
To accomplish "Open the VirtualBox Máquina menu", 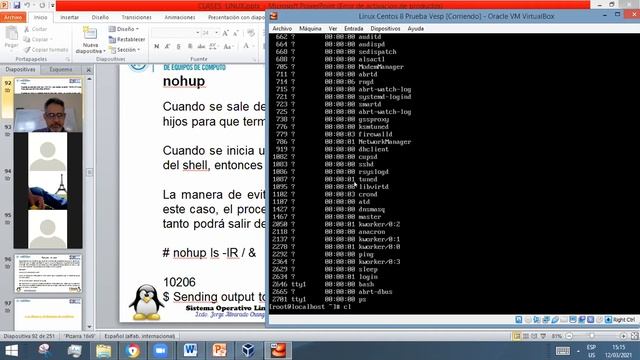I will coord(310,29).
